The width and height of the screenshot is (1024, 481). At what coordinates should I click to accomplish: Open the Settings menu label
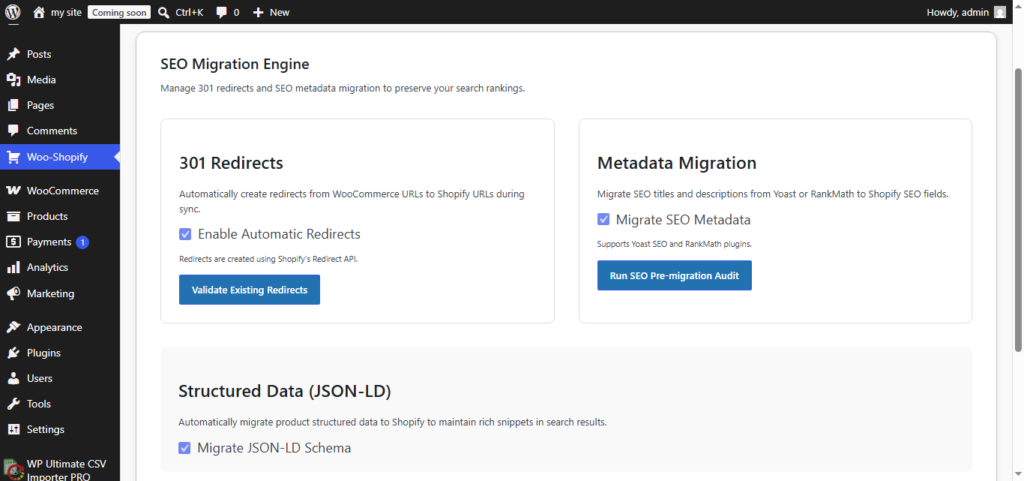coord(46,429)
